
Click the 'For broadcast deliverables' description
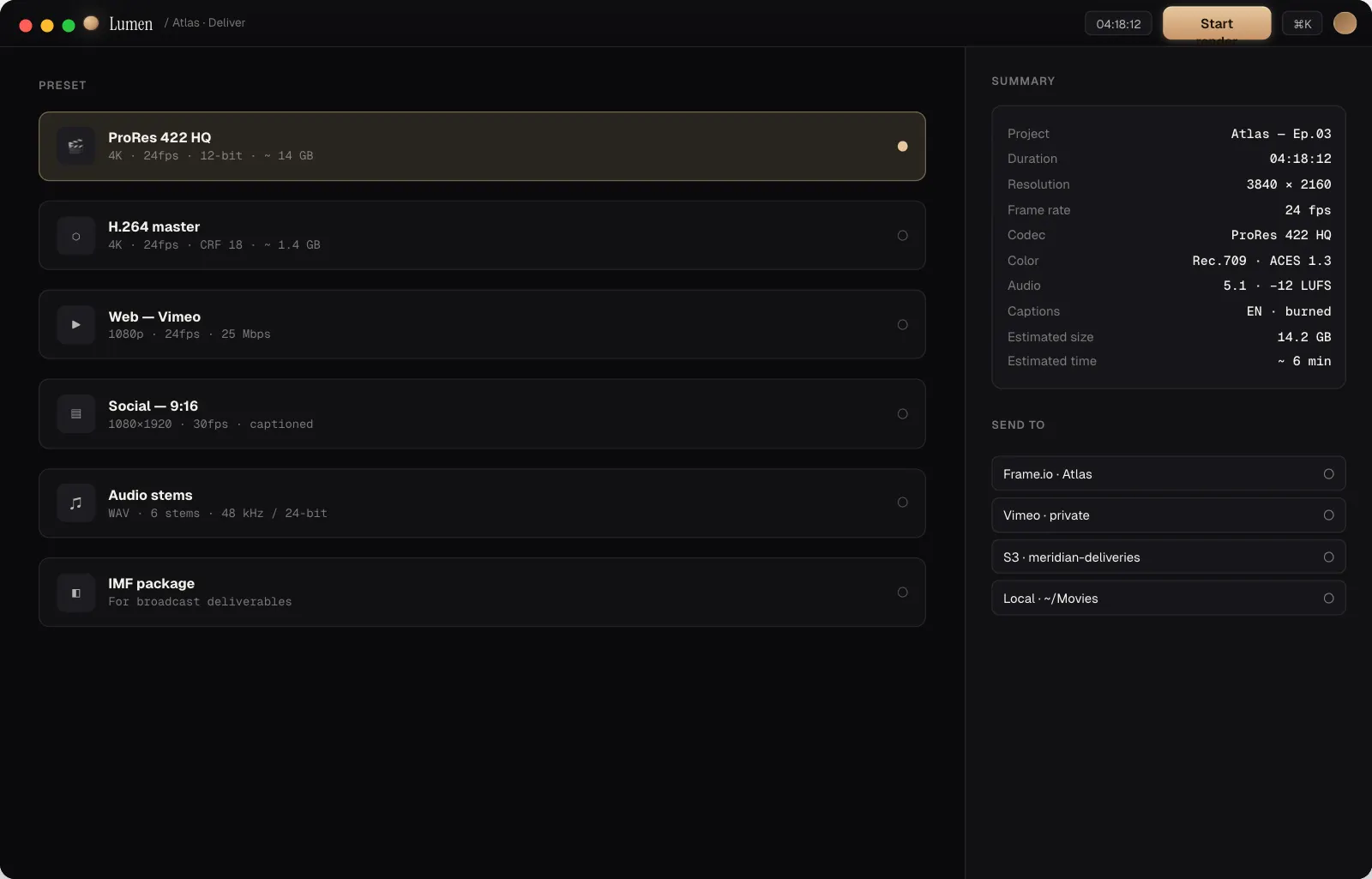coord(200,602)
